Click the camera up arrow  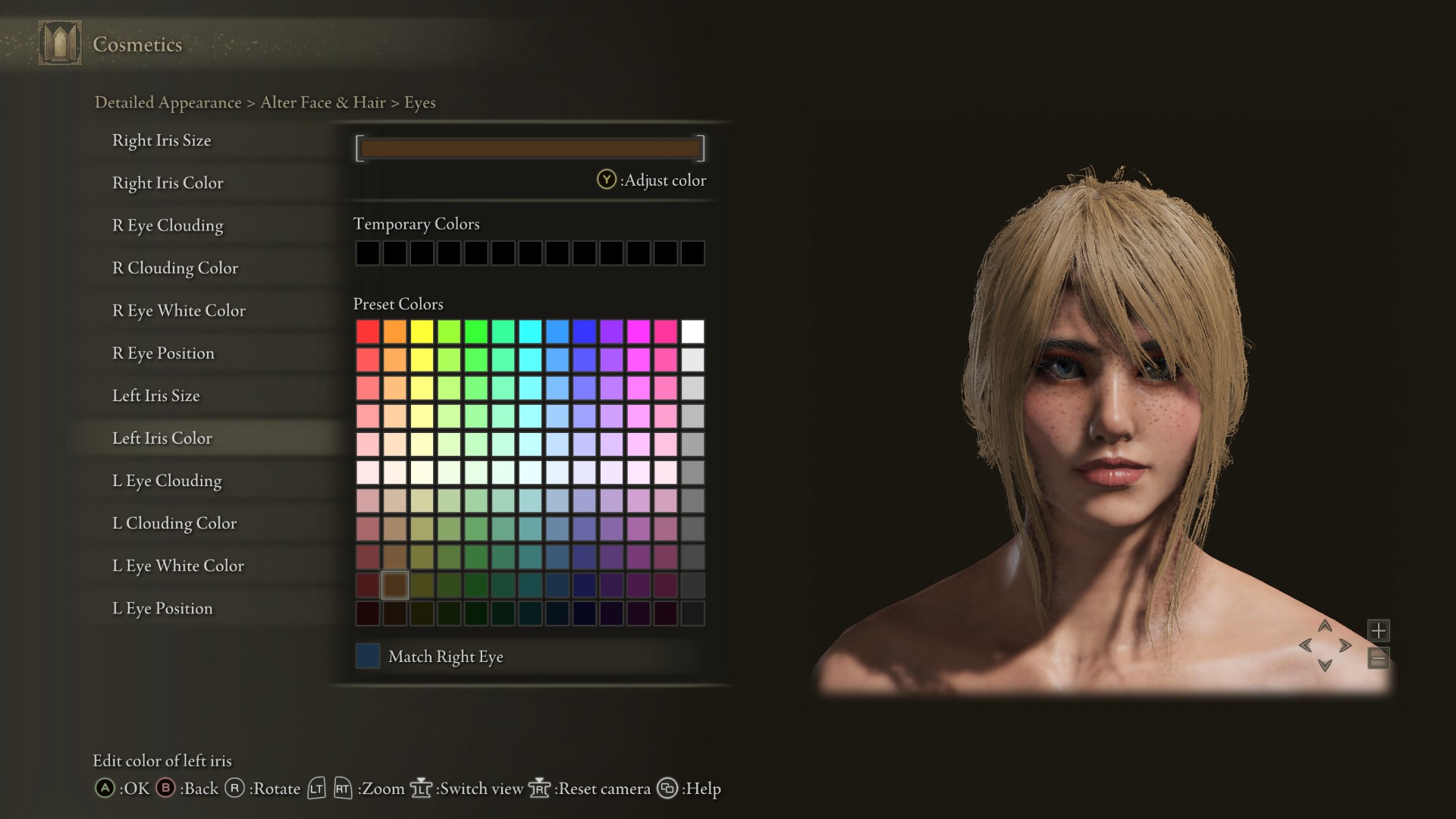tap(1325, 626)
